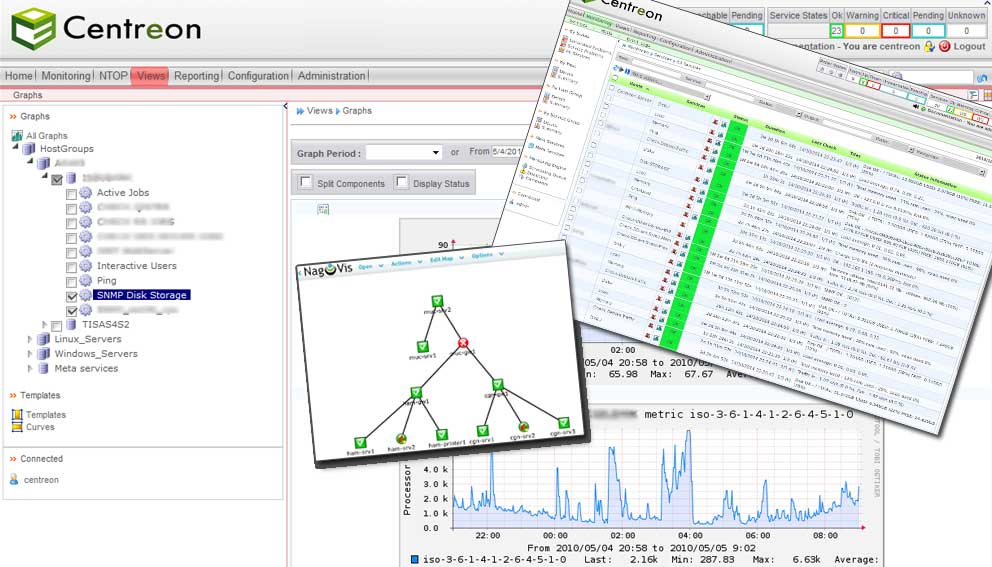Open the Configuration menu
Viewport: 992px width, 567px height.
tap(258, 76)
